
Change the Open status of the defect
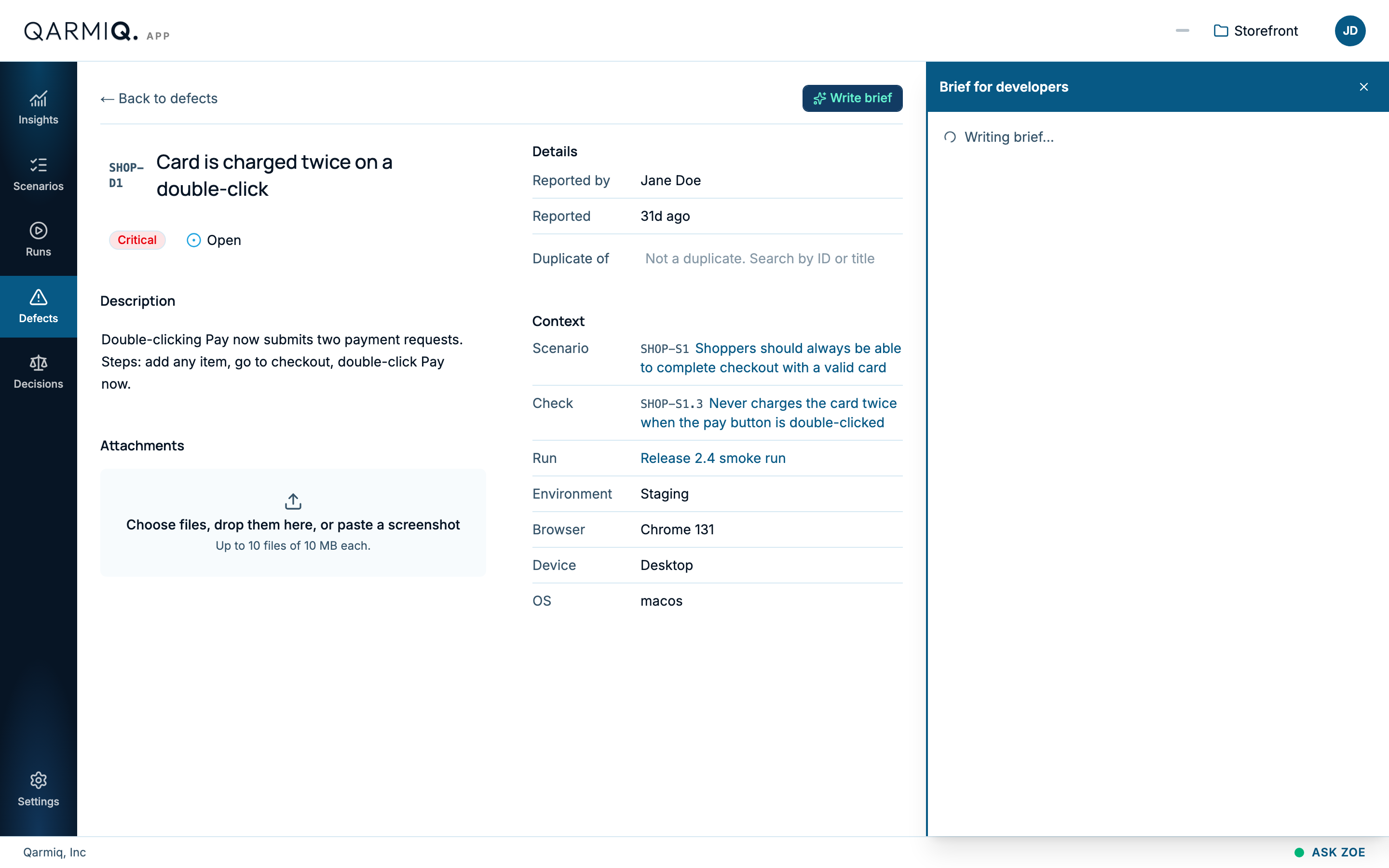tap(214, 240)
